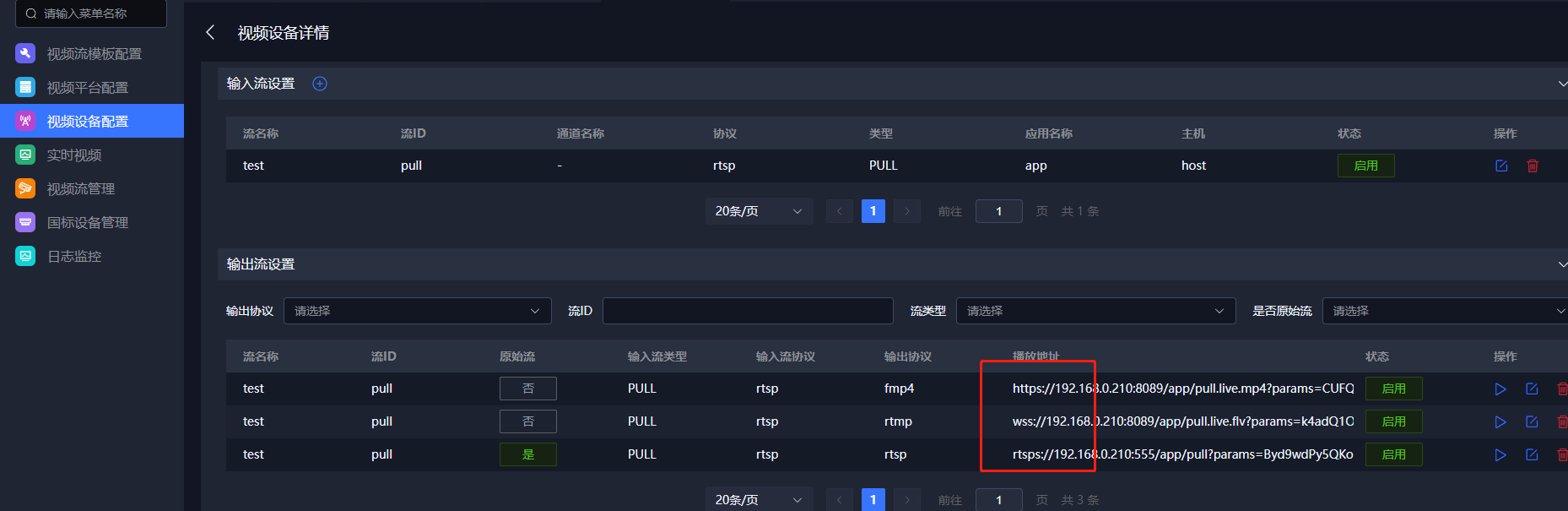
Task: Click 原始流 否 tag on rtmp row
Action: coord(528,421)
